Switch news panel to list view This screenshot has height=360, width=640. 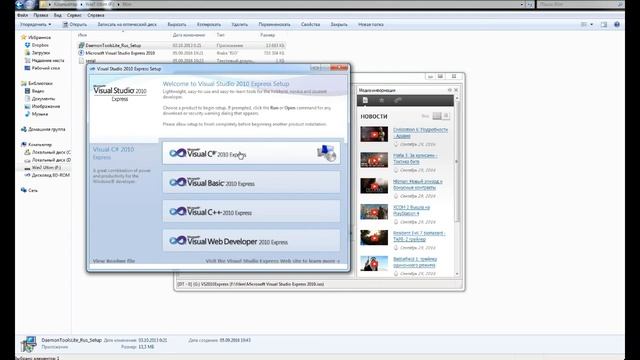click(446, 116)
